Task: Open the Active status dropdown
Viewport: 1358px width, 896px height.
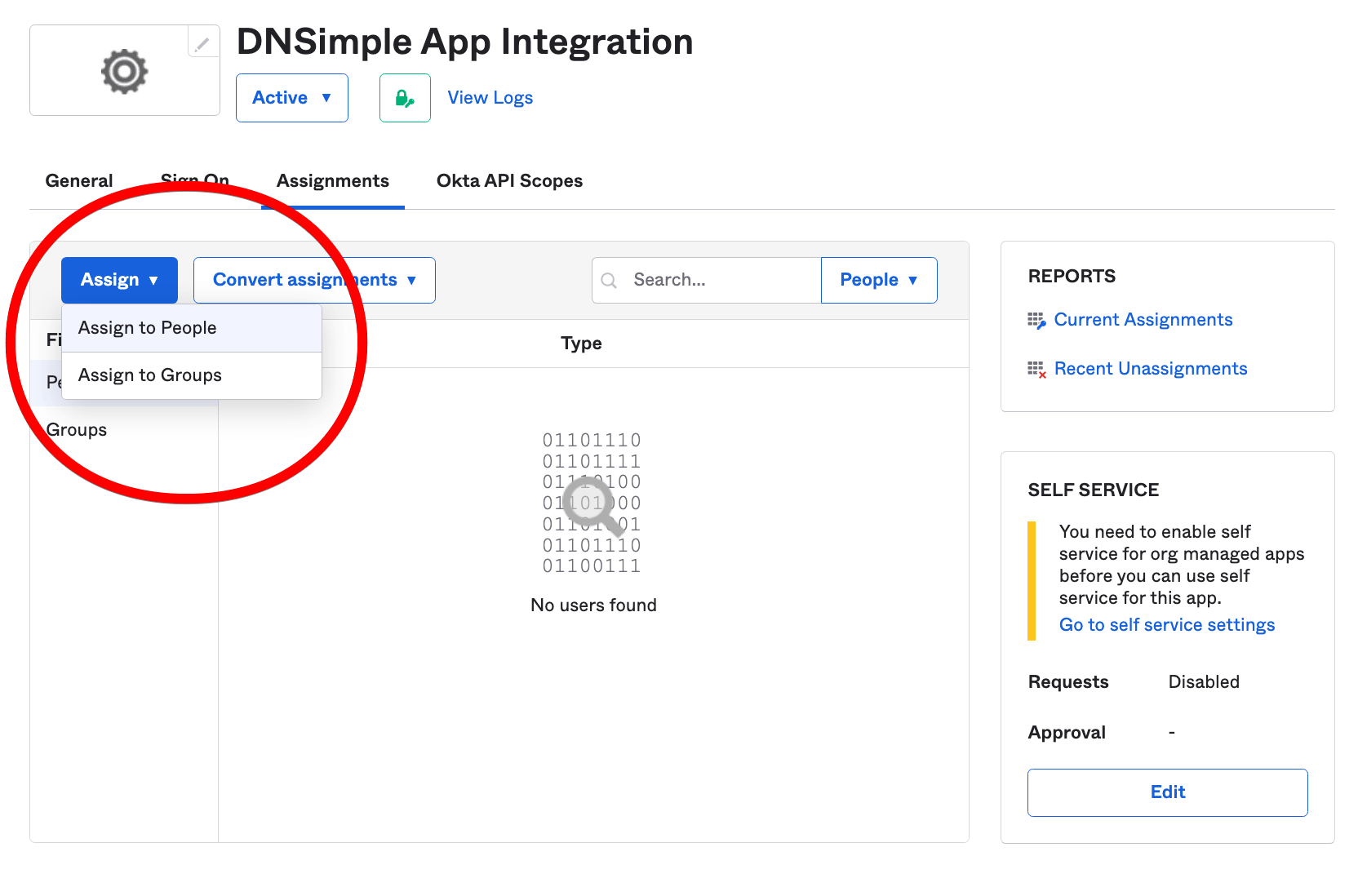Action: tap(292, 98)
